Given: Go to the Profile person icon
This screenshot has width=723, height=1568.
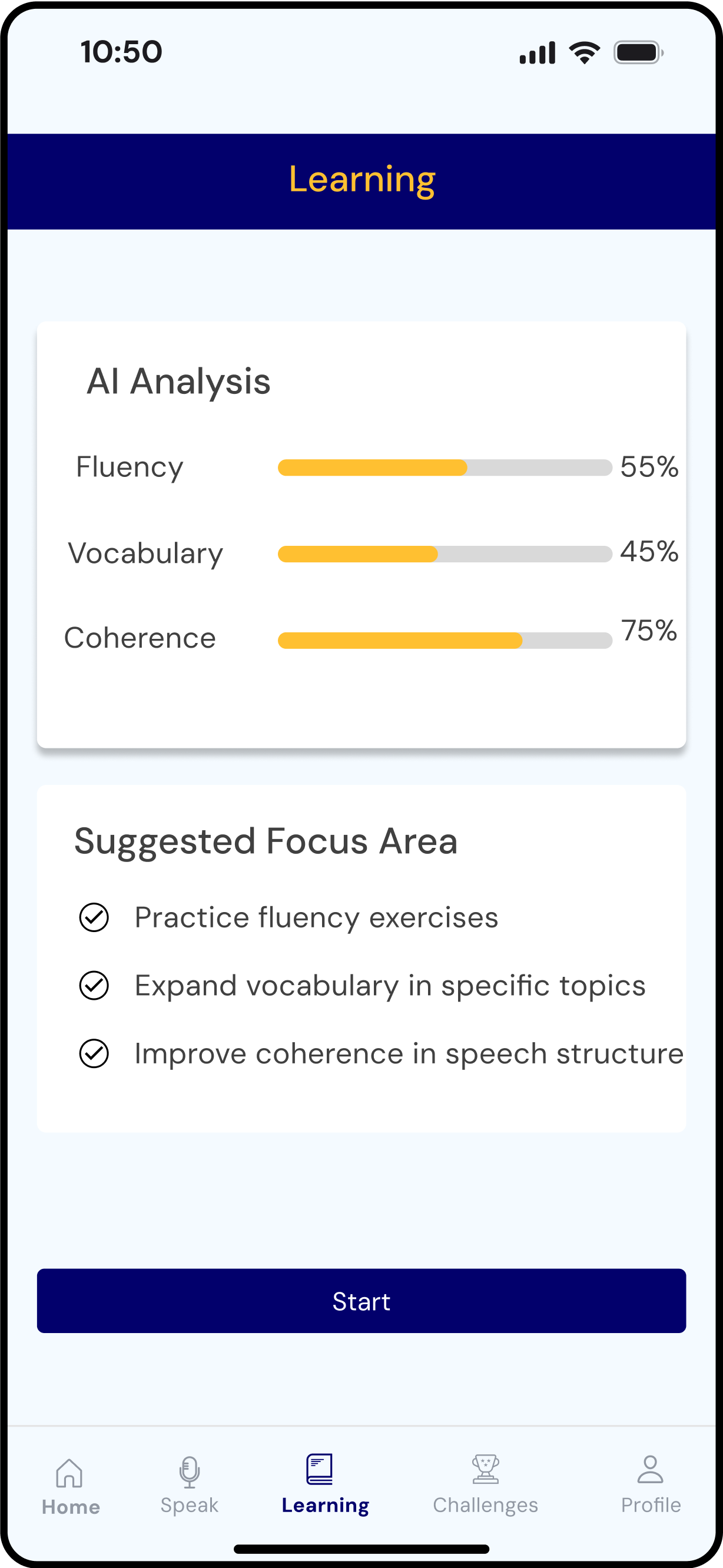Looking at the screenshot, I should tap(650, 1470).
